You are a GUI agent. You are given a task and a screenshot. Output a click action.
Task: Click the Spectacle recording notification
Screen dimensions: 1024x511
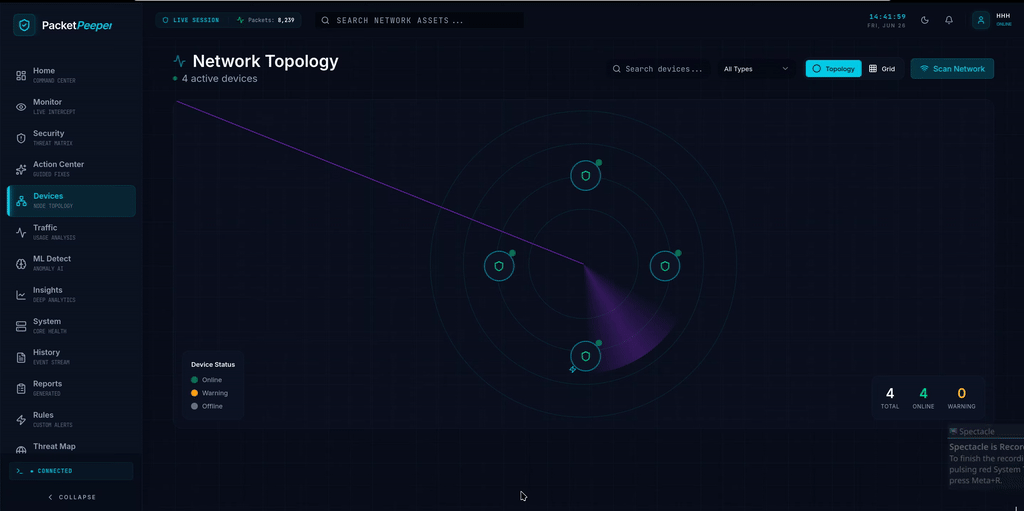point(986,455)
